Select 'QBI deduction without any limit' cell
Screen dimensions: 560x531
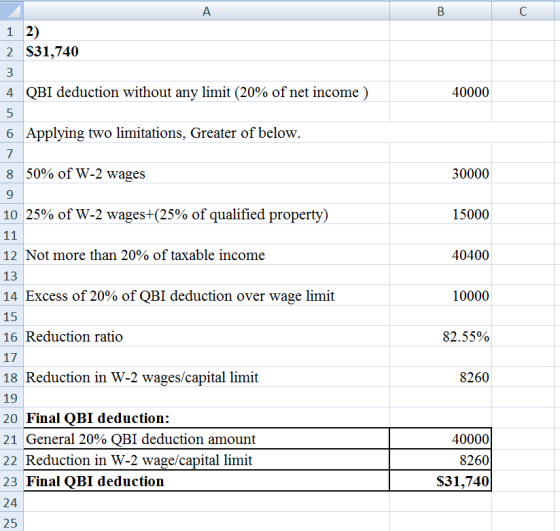(x=206, y=92)
